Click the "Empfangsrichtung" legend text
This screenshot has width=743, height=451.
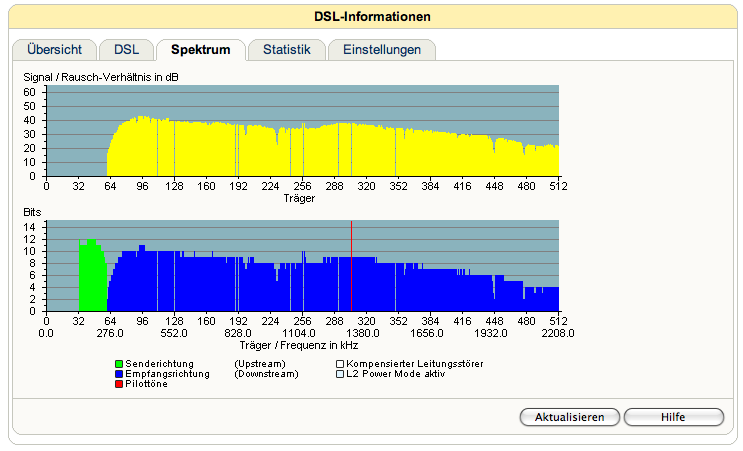167,374
